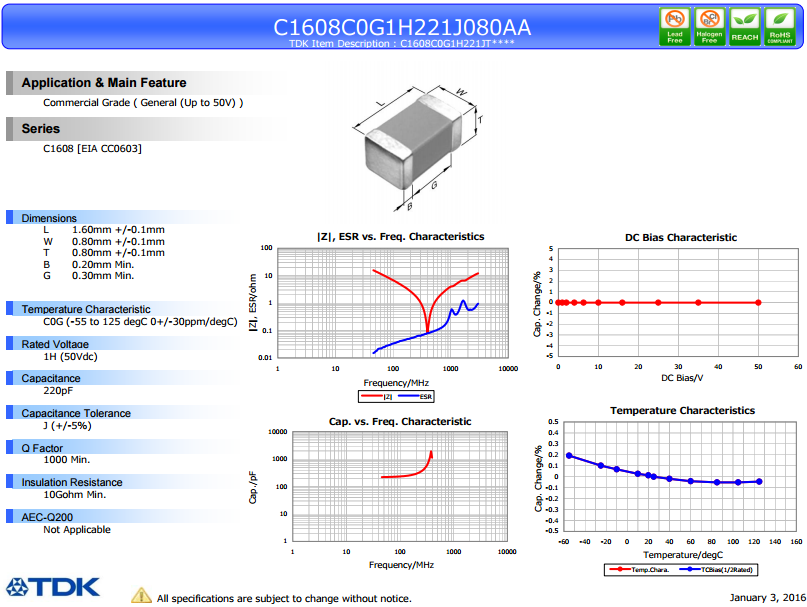This screenshot has height=607, width=807.
Task: Click the Capacitance Tolerance heading
Action: pos(76,413)
